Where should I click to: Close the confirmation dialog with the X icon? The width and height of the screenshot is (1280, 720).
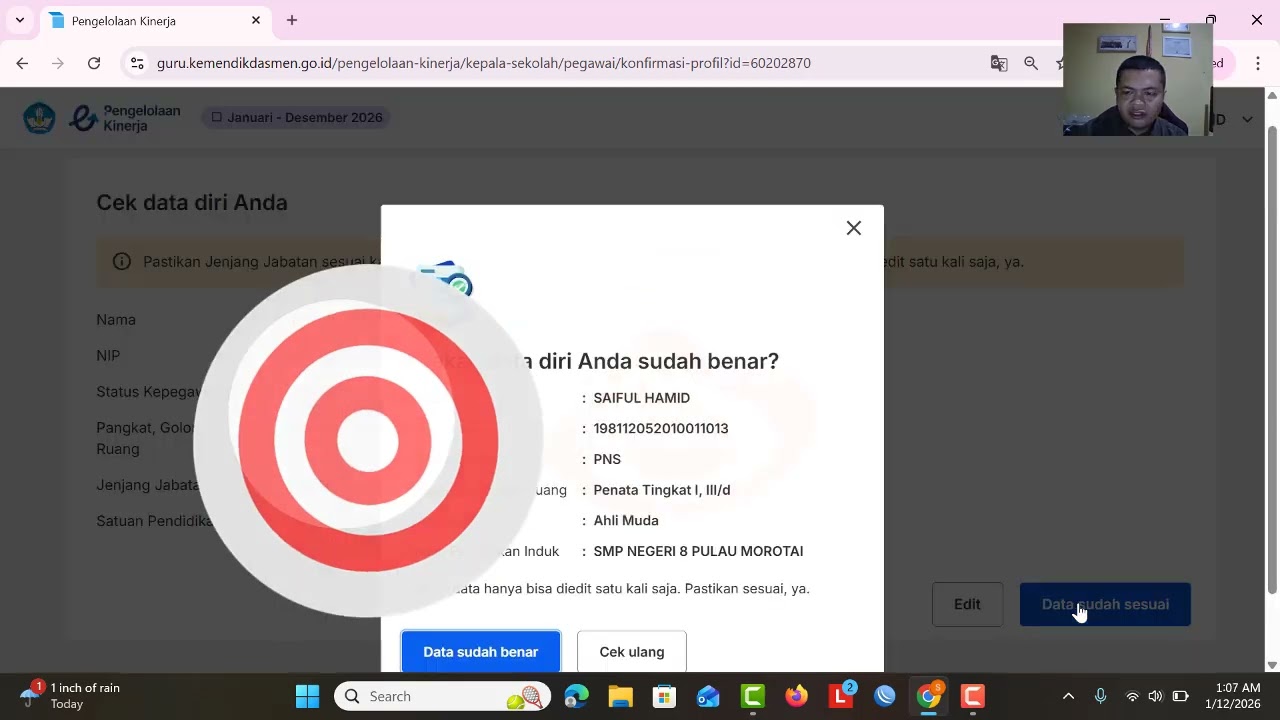tap(853, 228)
